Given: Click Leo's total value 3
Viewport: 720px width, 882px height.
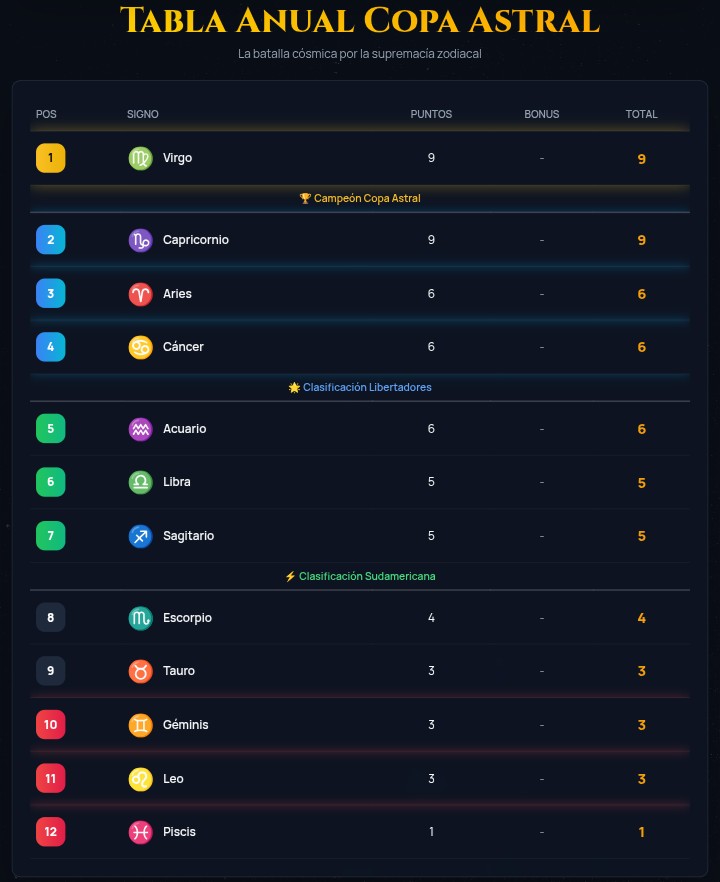Looking at the screenshot, I should (642, 779).
